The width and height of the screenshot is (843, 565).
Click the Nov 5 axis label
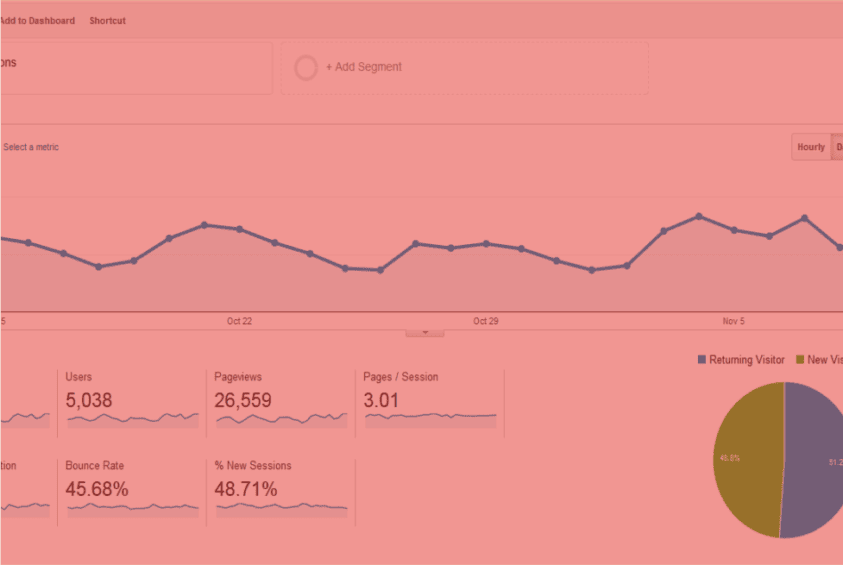[x=733, y=321]
